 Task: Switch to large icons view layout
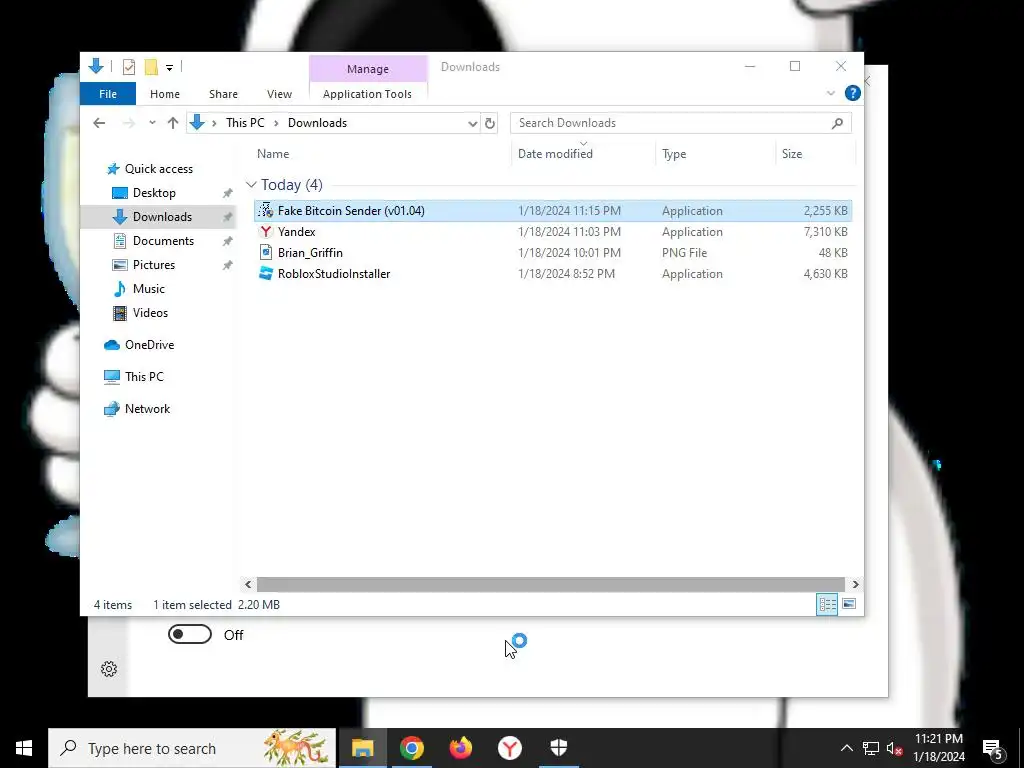point(848,604)
